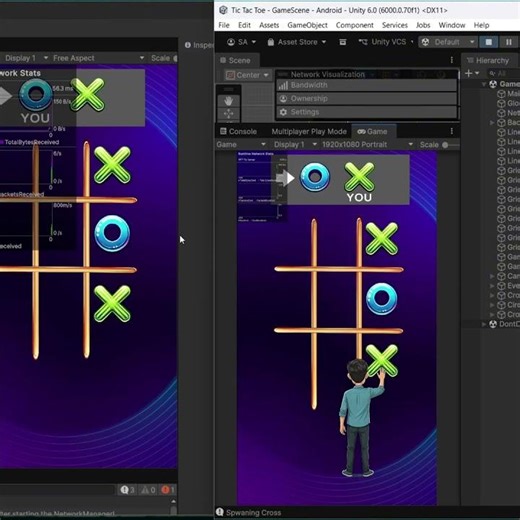Click the red error count in left status bar
Image resolution: width=520 pixels, height=520 pixels.
point(168,490)
